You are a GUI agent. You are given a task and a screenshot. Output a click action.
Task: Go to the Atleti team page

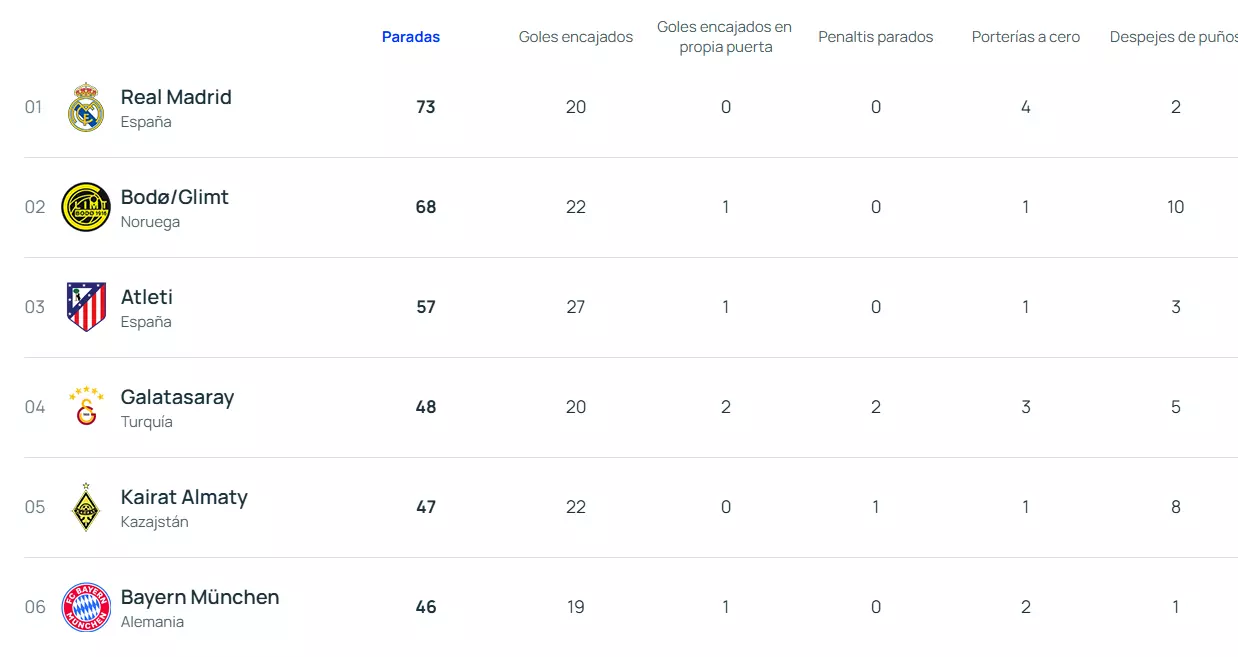(147, 297)
